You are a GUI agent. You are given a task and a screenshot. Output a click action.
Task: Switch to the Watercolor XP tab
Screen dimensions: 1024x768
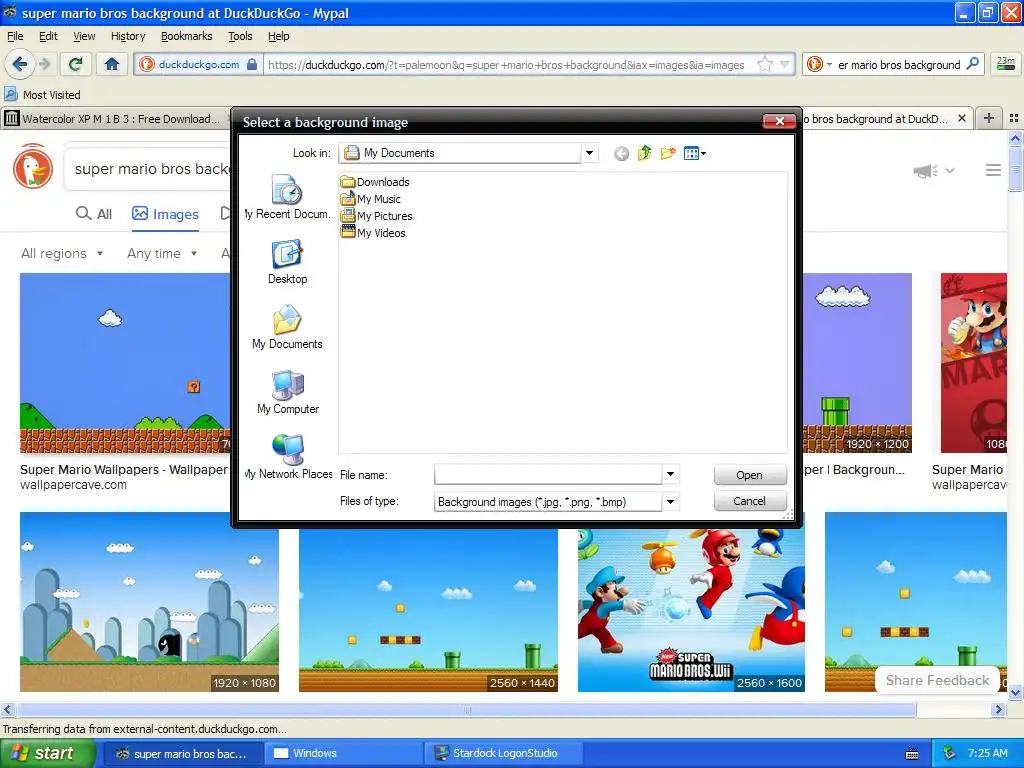pos(116,118)
